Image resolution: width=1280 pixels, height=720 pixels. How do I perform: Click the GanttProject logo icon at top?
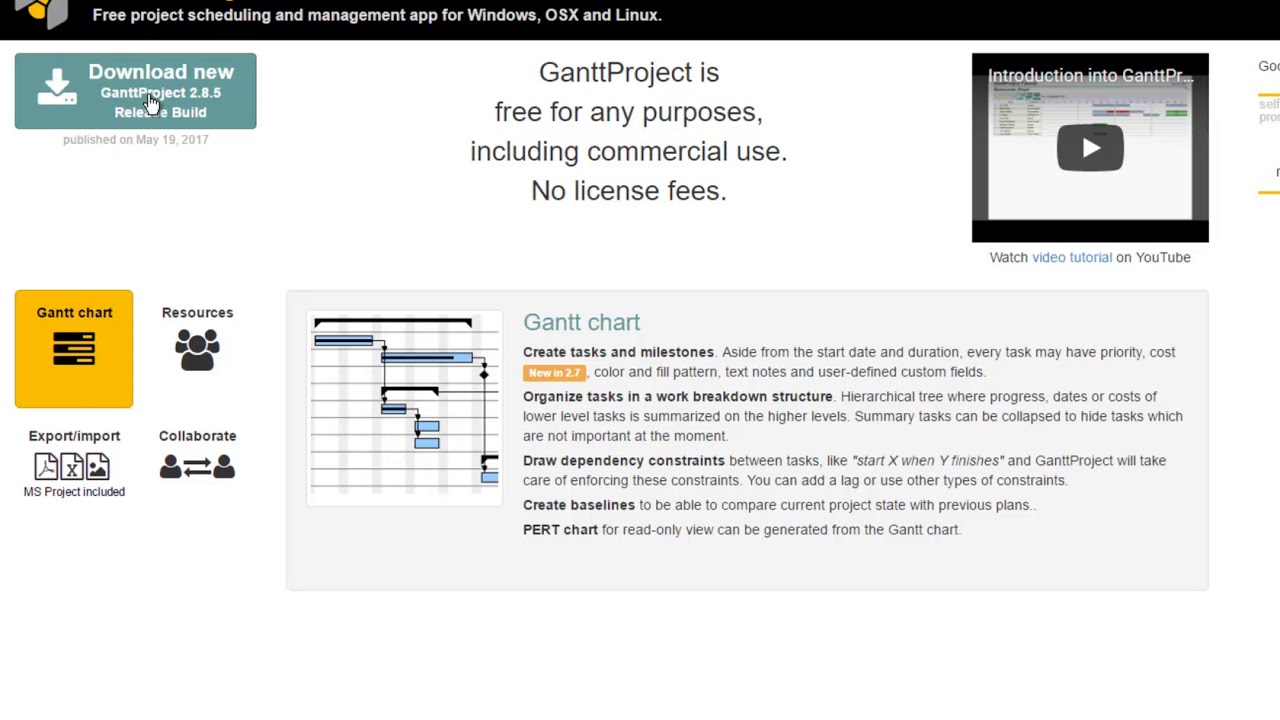pos(42,12)
